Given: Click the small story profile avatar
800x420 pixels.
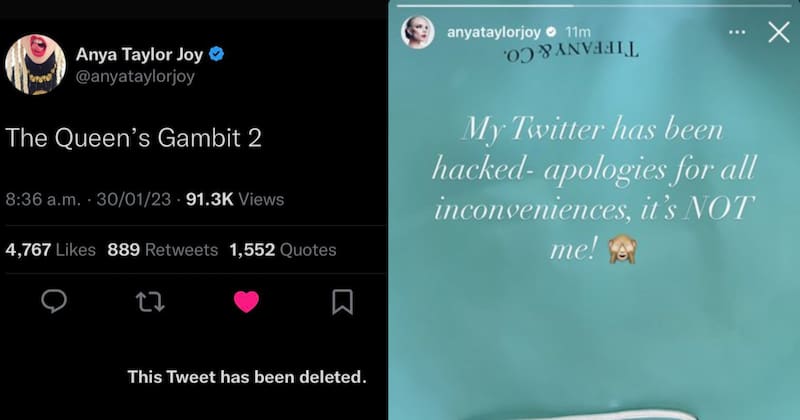Looking at the screenshot, I should tap(417, 32).
